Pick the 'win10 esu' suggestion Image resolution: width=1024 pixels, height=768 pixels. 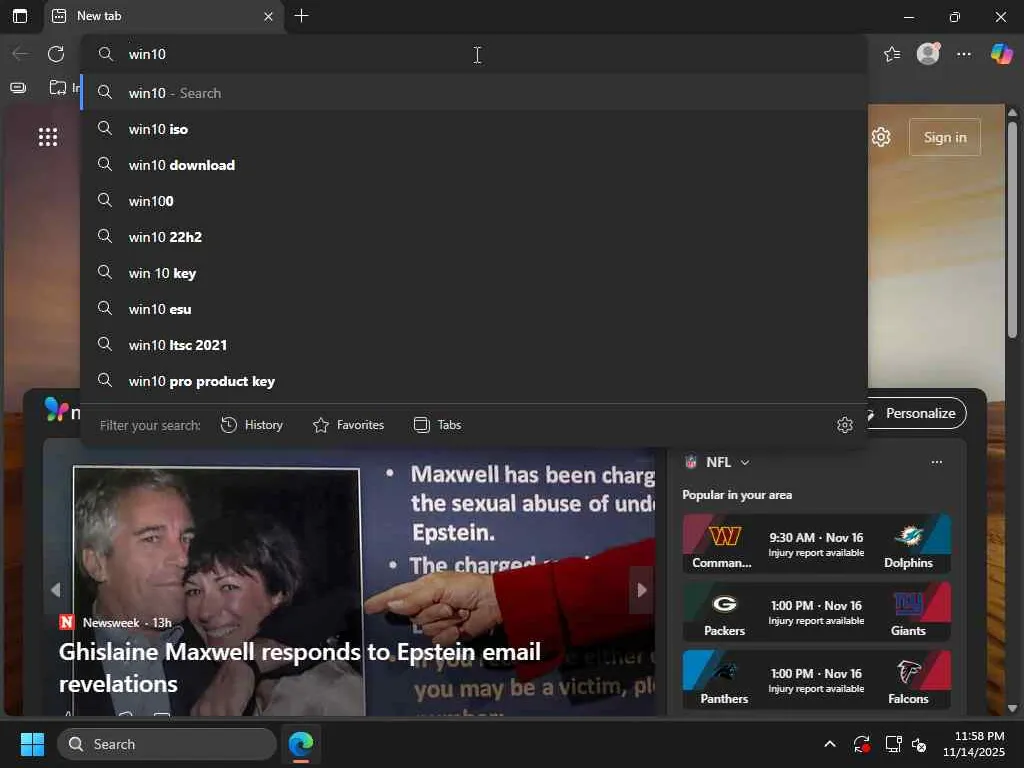[x=474, y=309]
